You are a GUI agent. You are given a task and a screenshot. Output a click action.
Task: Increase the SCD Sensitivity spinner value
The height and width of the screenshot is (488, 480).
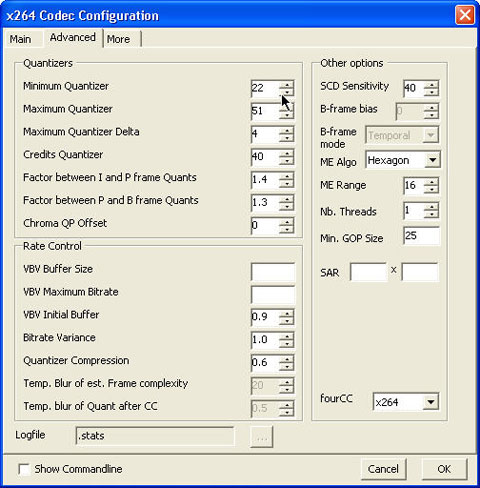431,84
